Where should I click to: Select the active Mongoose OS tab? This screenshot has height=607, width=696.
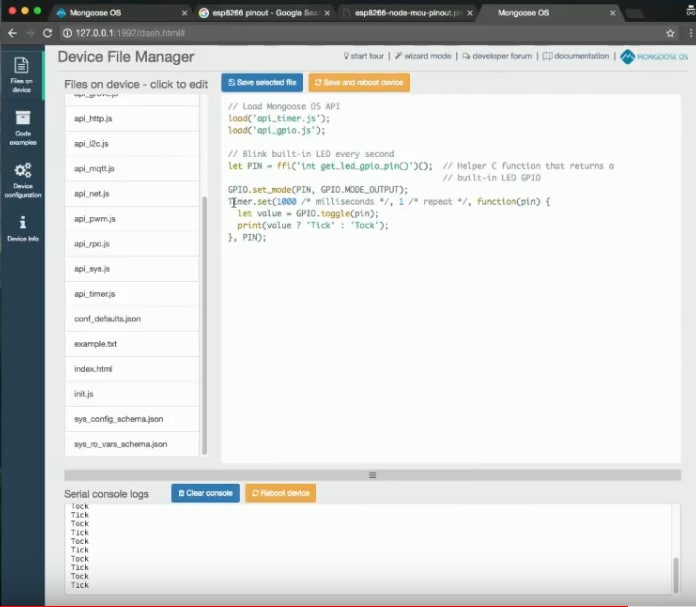click(550, 13)
